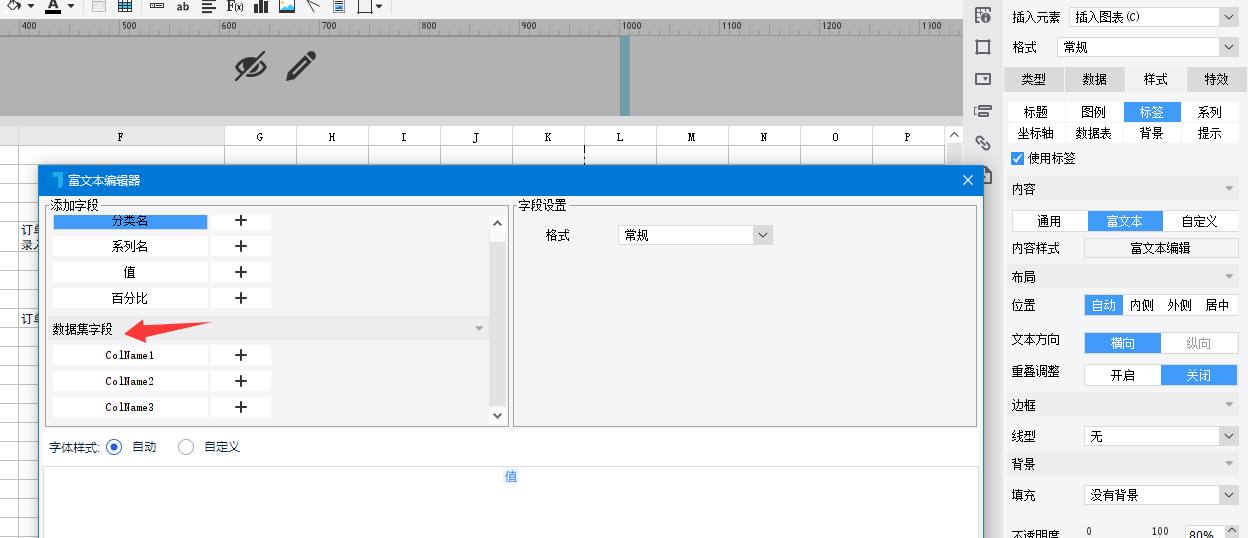The width and height of the screenshot is (1248, 538).
Task: Click the insert image icon in toolbar
Action: (287, 6)
